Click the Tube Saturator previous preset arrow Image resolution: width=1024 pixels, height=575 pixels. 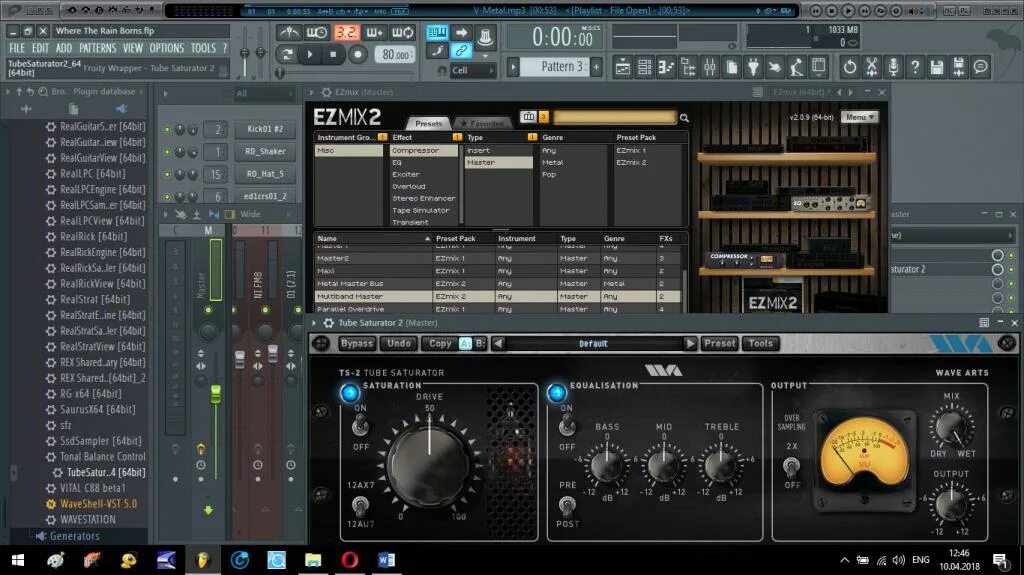pos(498,343)
